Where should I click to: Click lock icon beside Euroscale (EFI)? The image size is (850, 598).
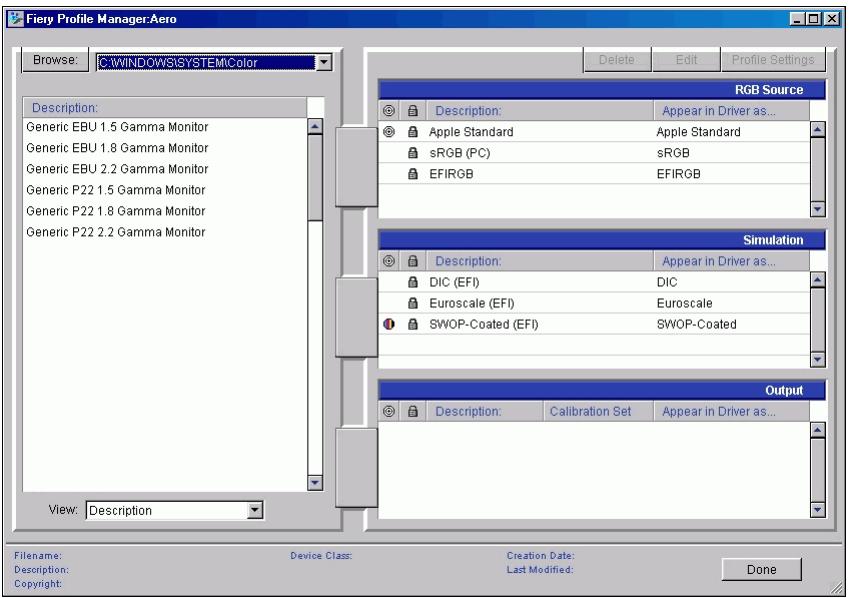413,303
